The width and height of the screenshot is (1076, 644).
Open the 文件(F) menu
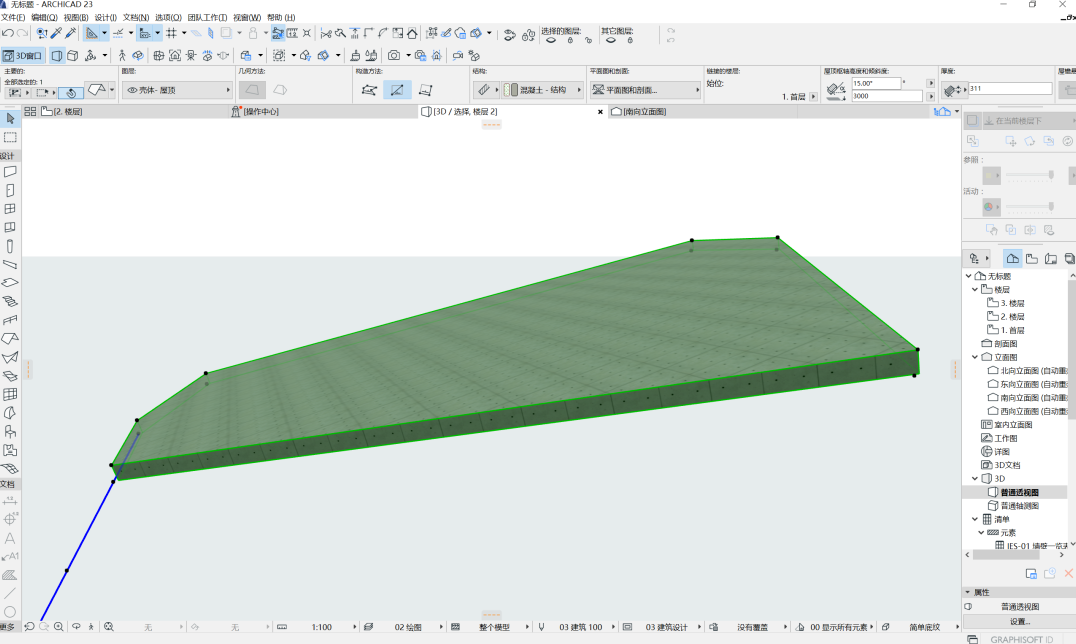point(13,17)
